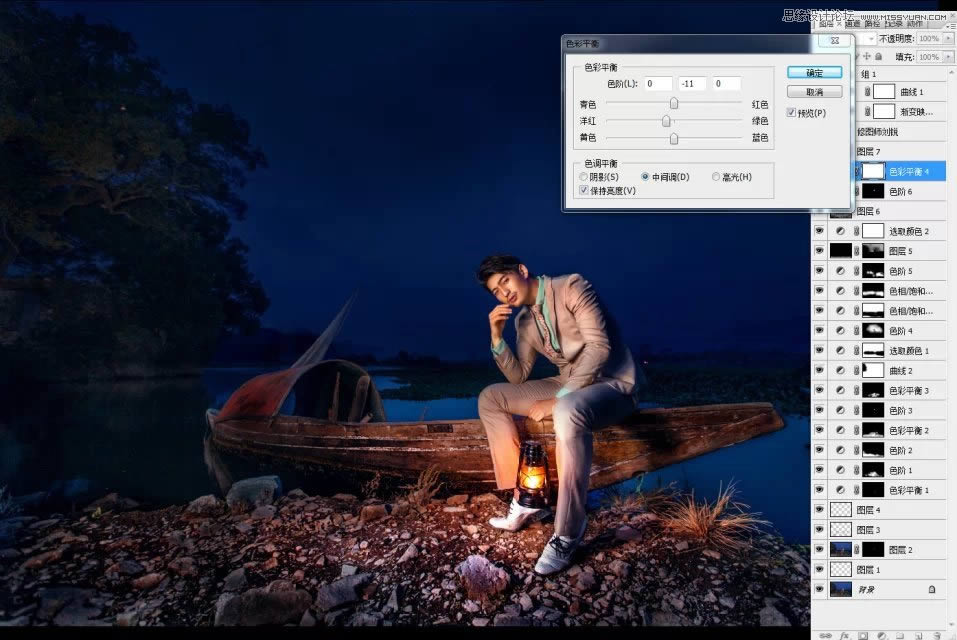Hide the 背景 layer with its eye
This screenshot has height=640, width=957.
pos(819,589)
